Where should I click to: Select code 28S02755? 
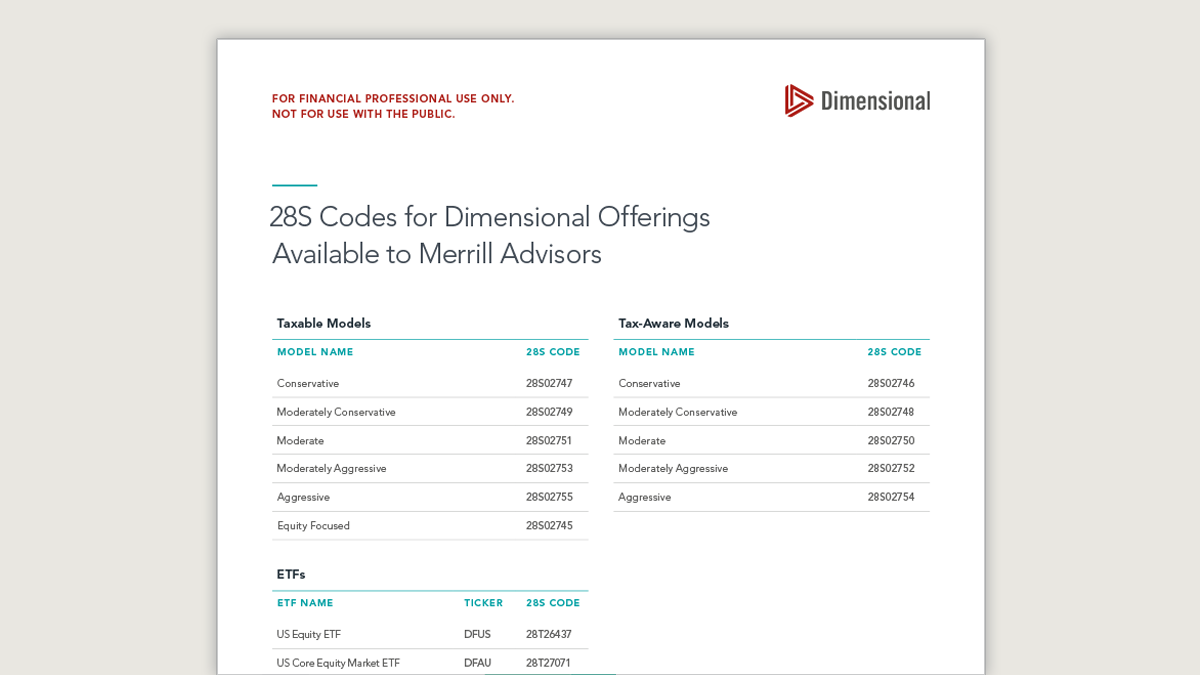pos(549,497)
